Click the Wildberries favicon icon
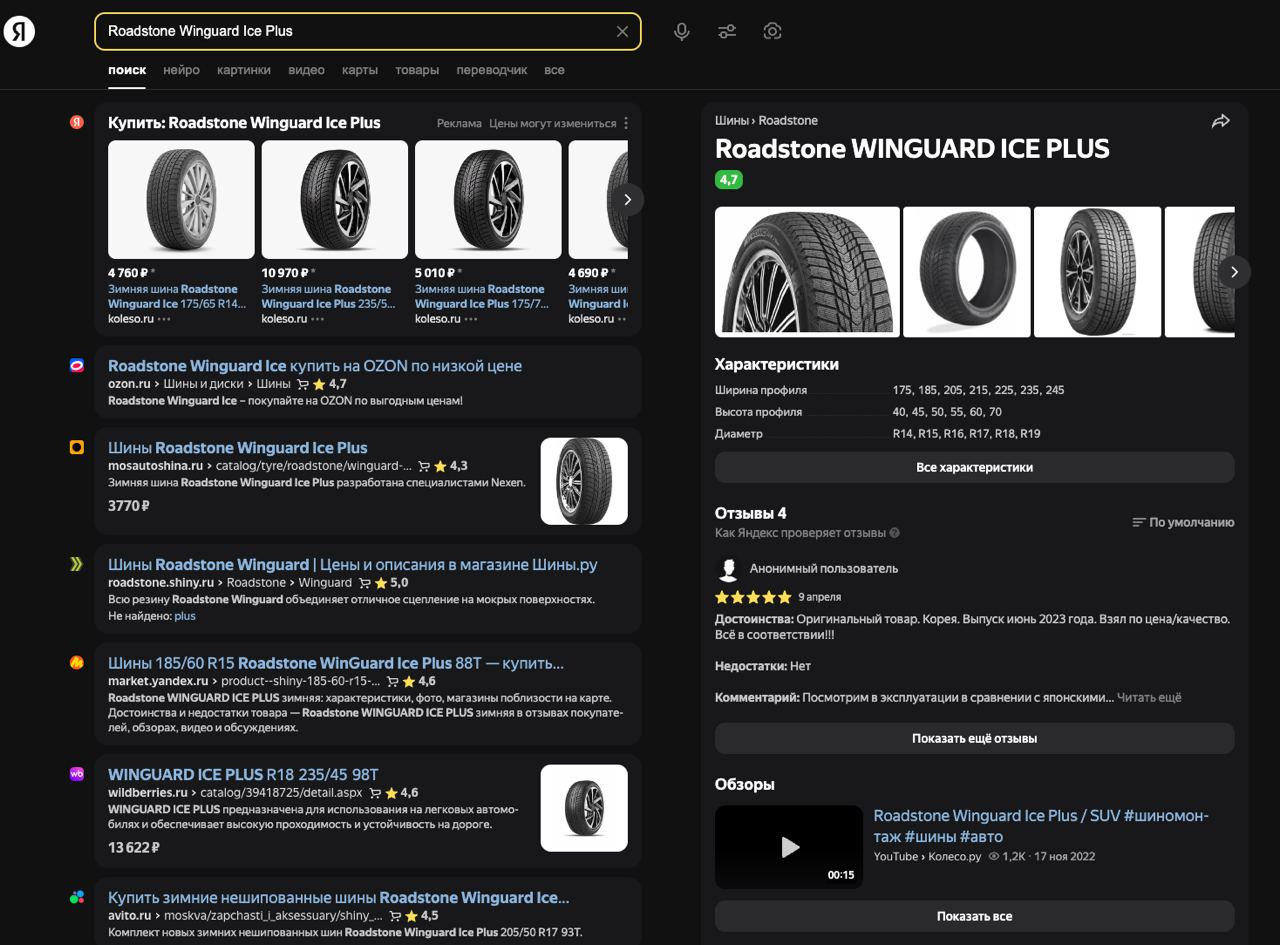The width and height of the screenshot is (1280, 945). point(77,774)
